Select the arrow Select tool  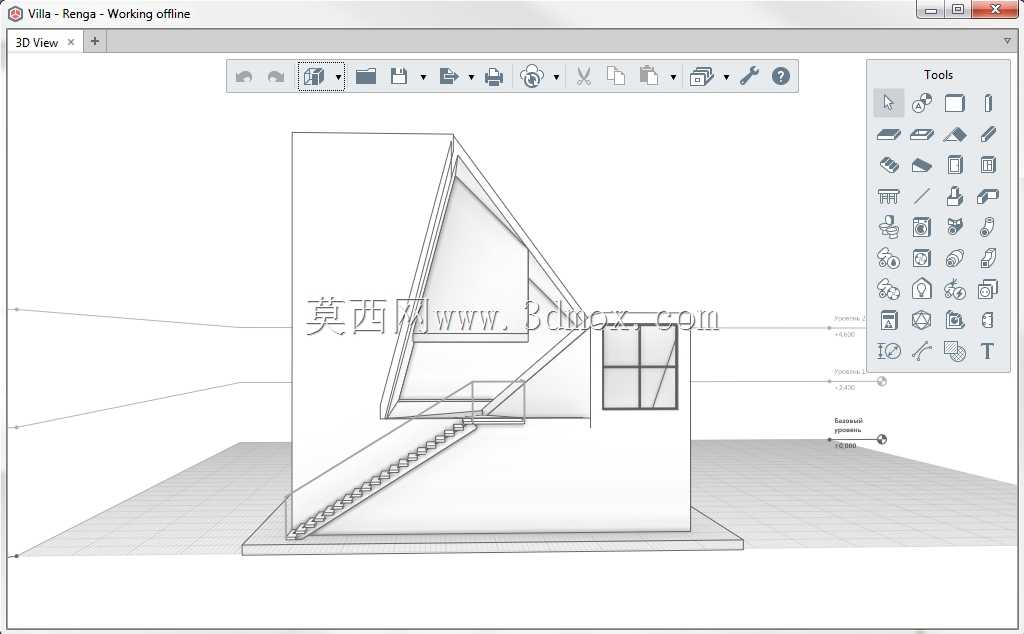(x=888, y=103)
